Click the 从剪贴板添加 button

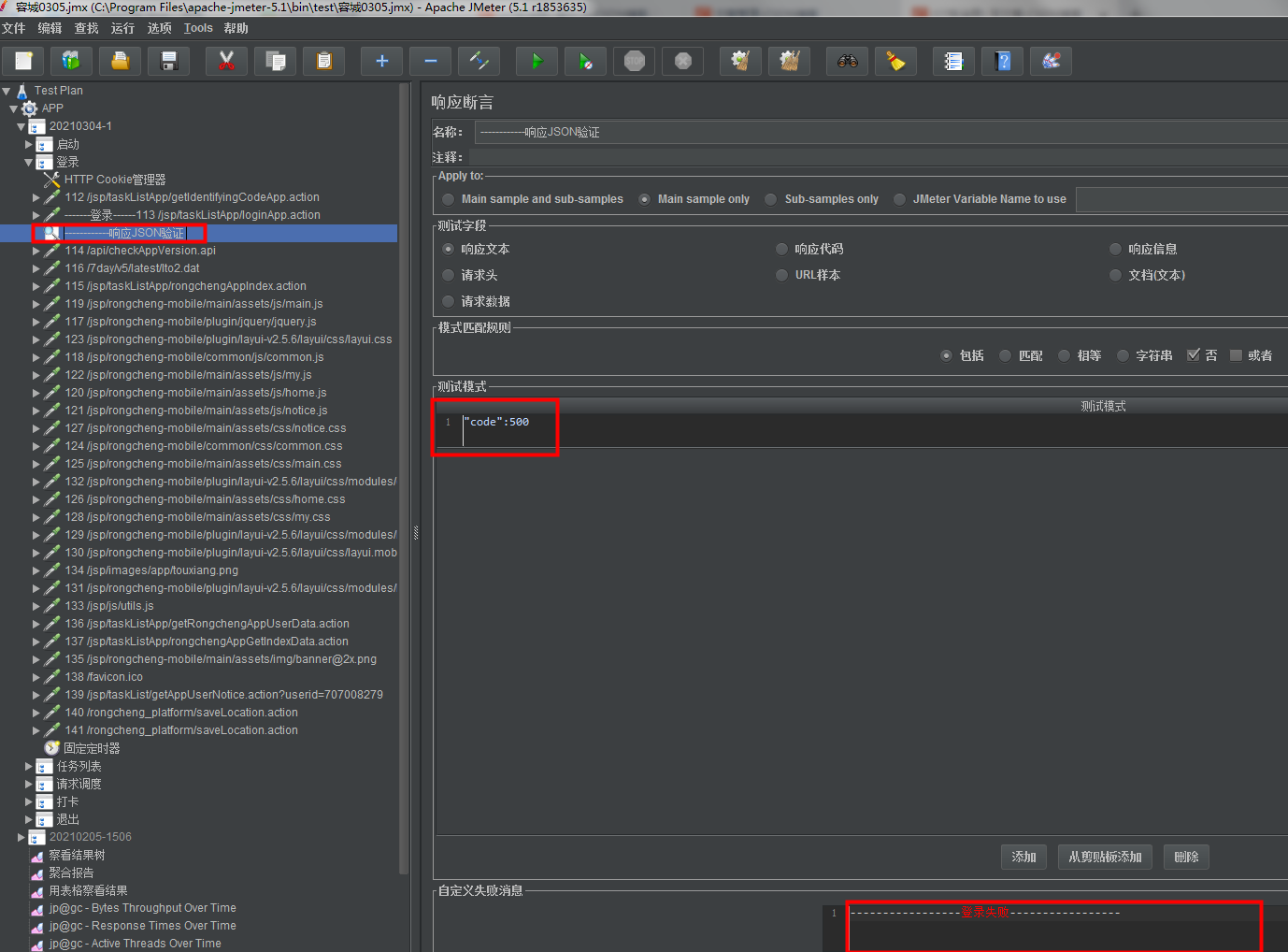click(x=1105, y=857)
